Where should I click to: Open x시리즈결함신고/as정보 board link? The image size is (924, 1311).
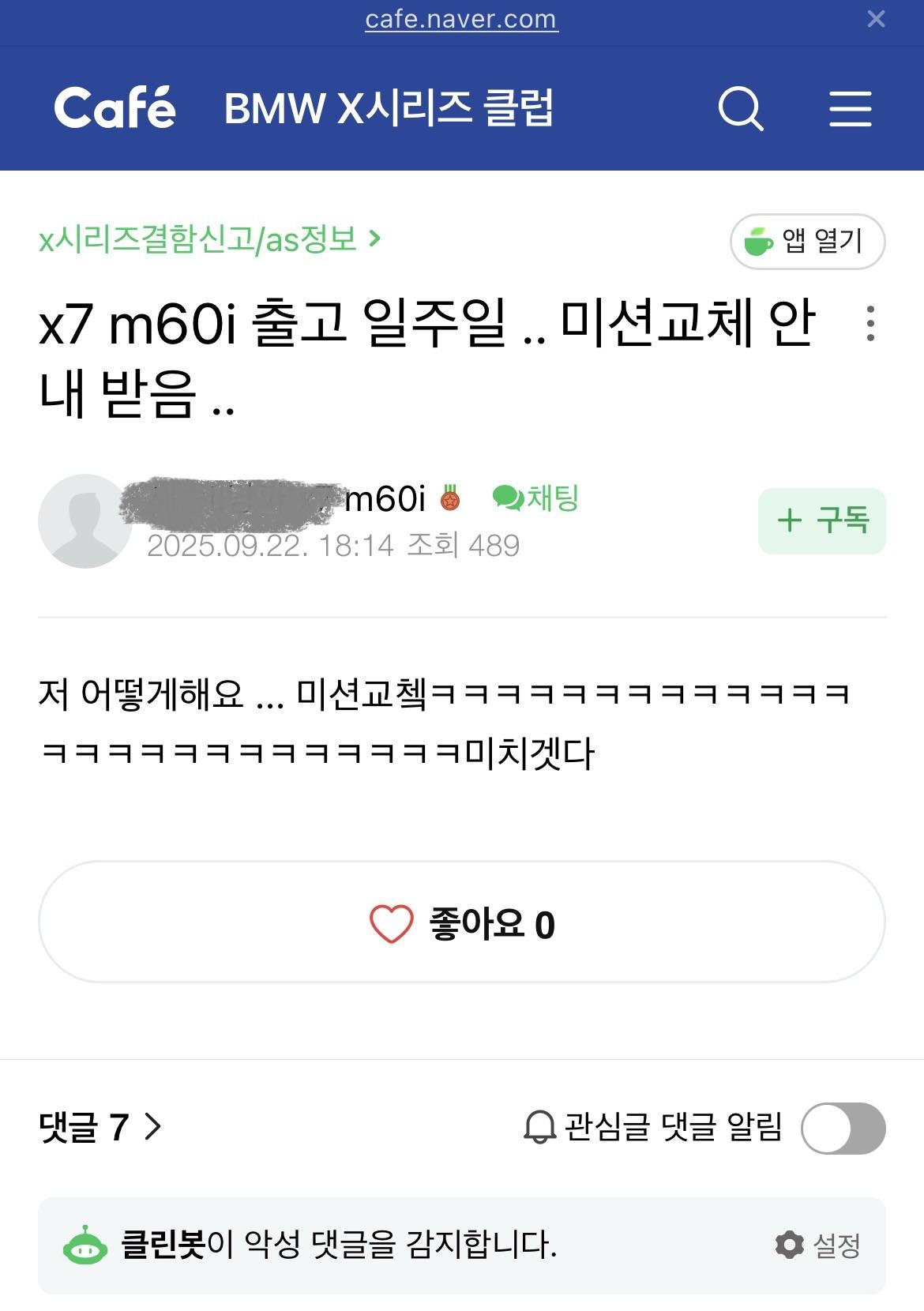(x=210, y=239)
